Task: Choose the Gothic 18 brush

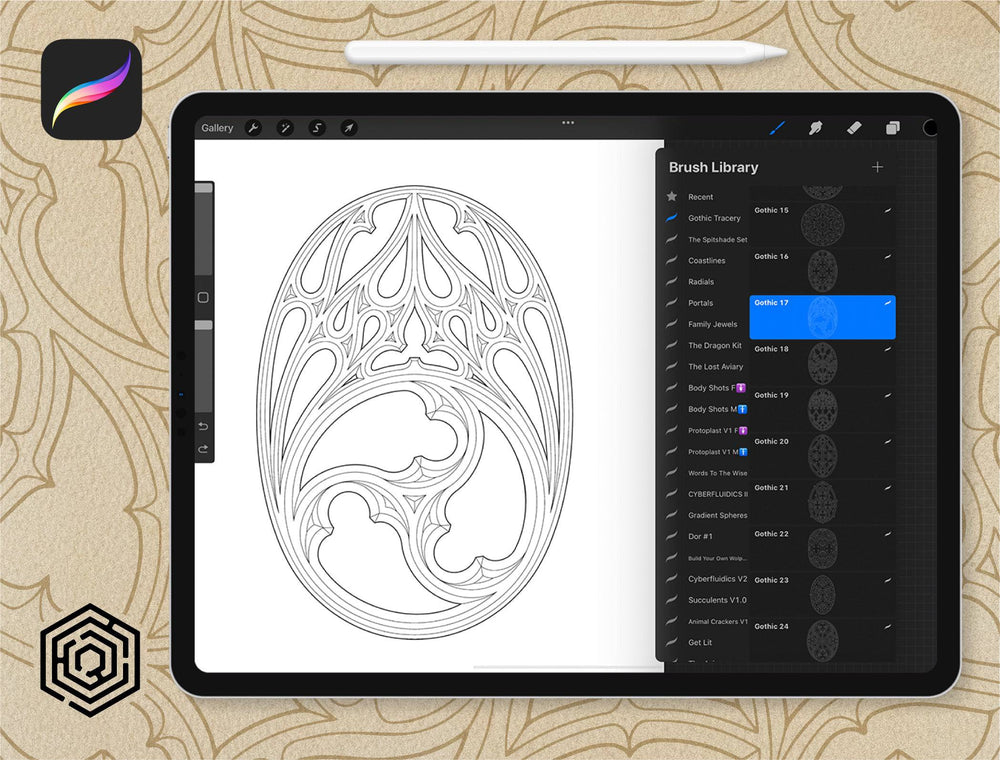Action: (x=822, y=362)
